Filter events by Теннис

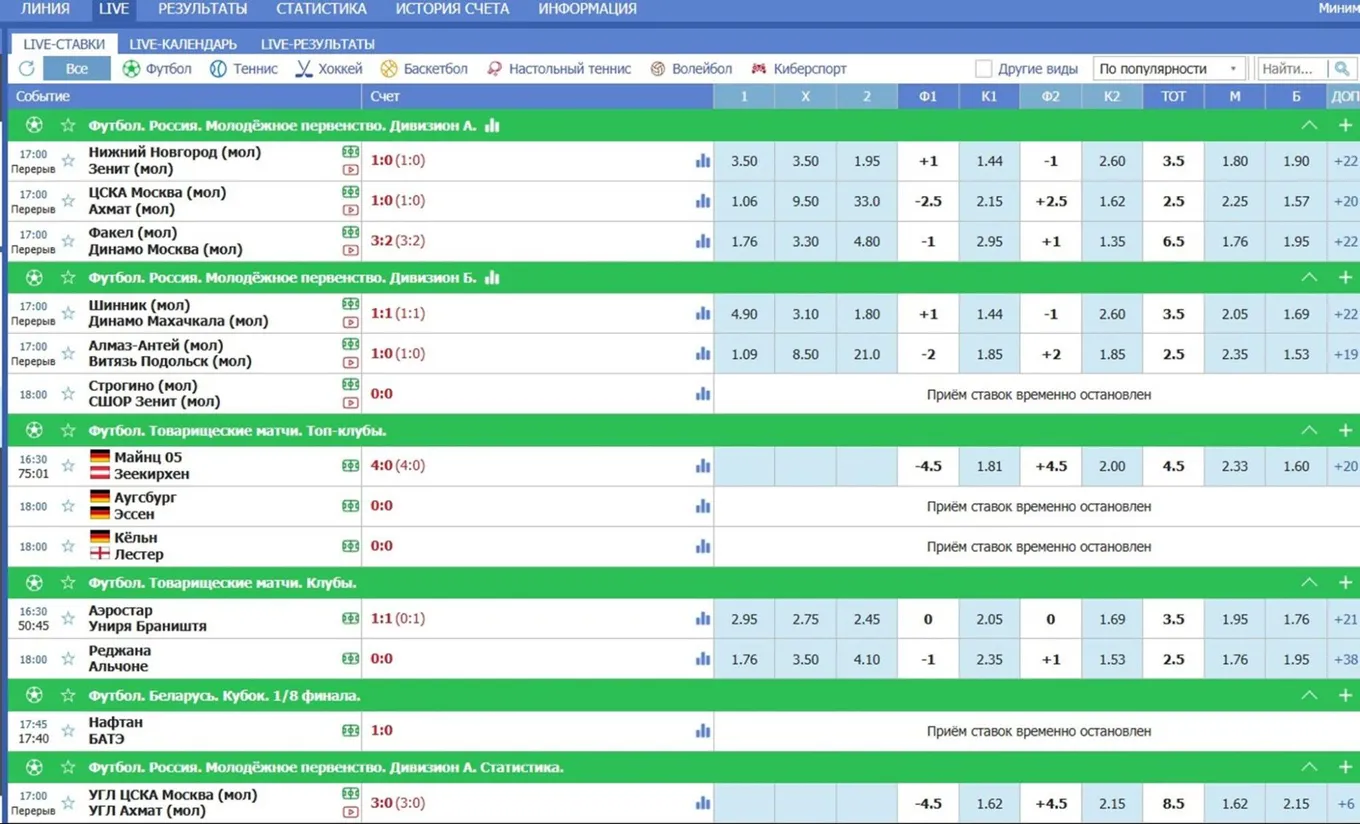244,69
